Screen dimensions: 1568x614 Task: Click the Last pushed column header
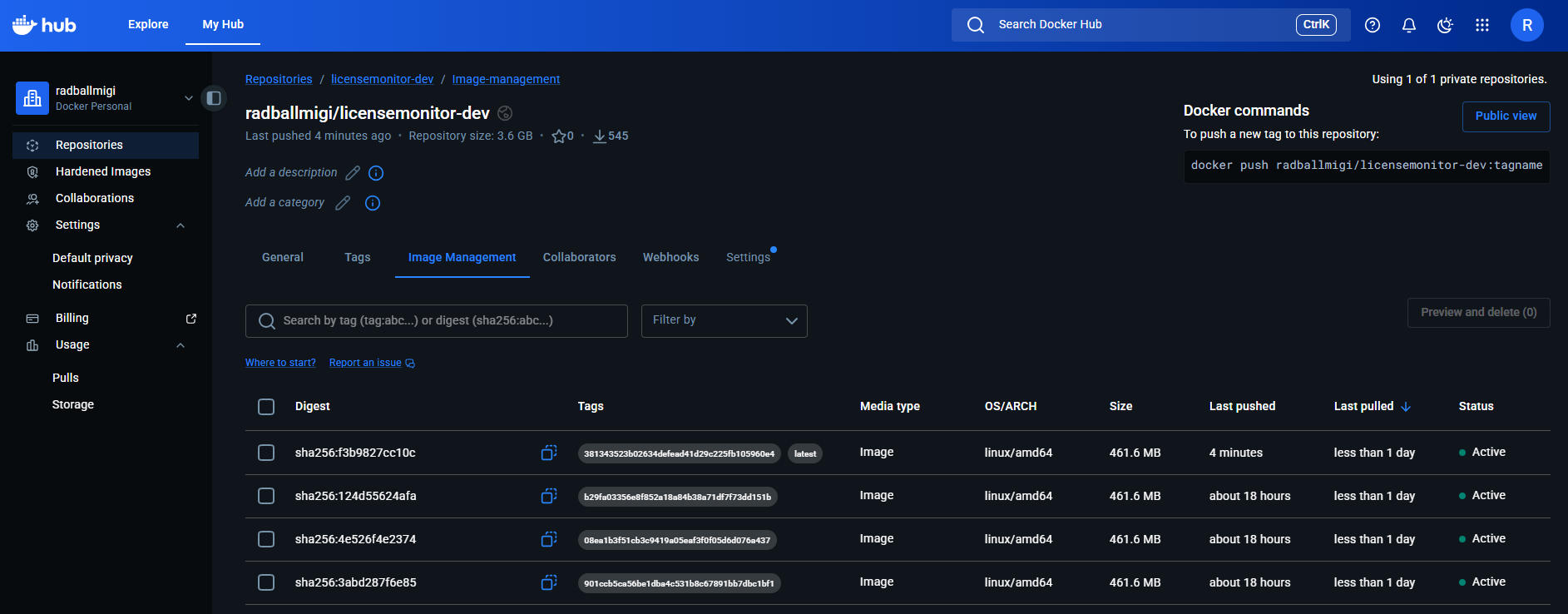[x=1242, y=406]
